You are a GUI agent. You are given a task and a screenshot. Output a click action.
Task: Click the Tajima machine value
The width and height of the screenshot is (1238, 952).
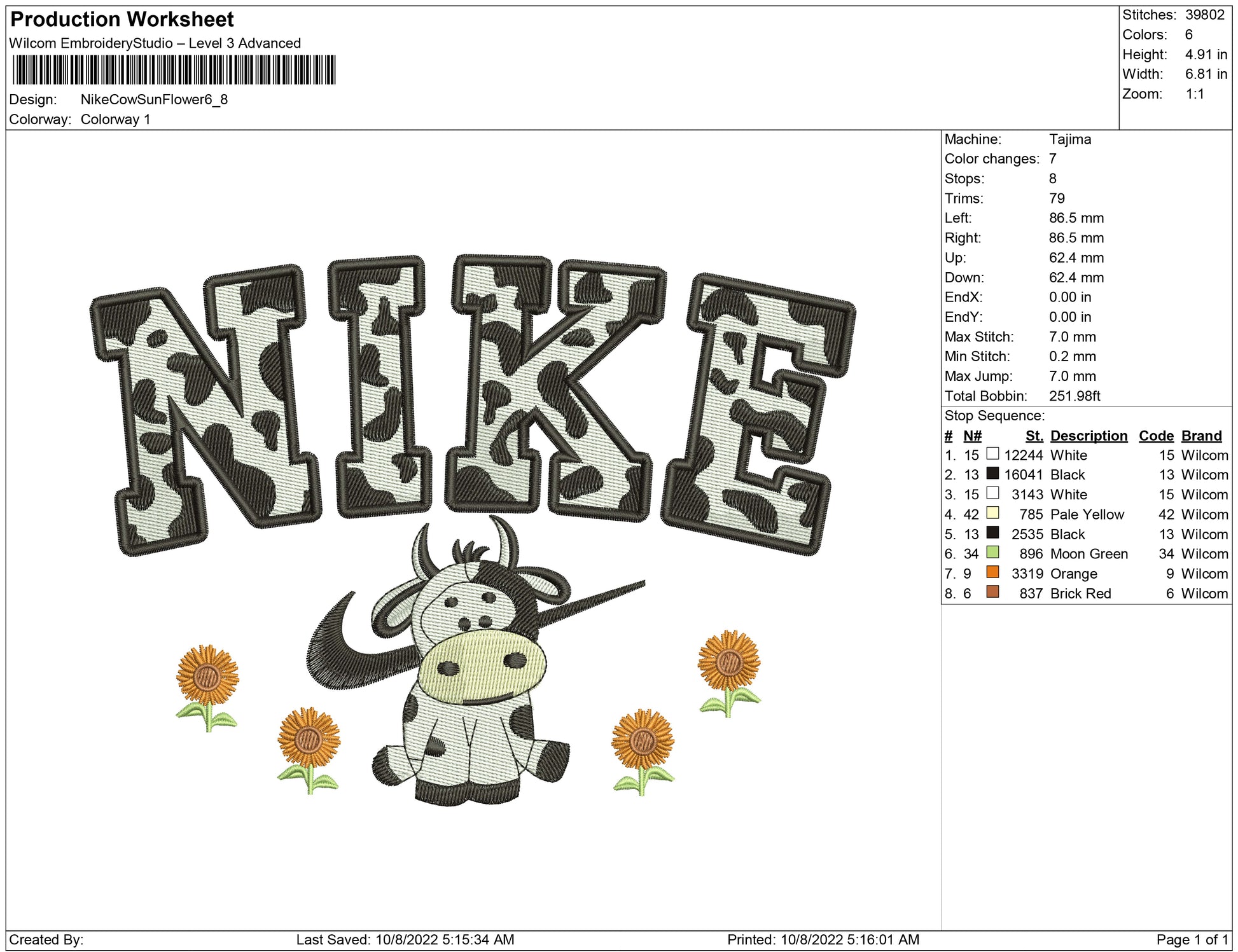(x=1069, y=139)
